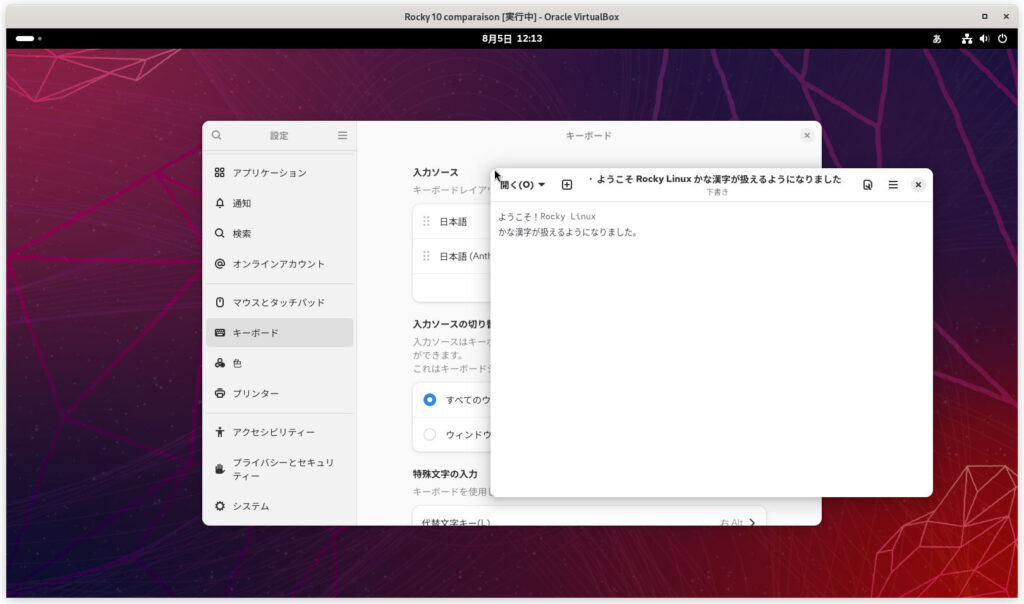
Task: Open the Settings hamburger menu
Action: point(342,135)
